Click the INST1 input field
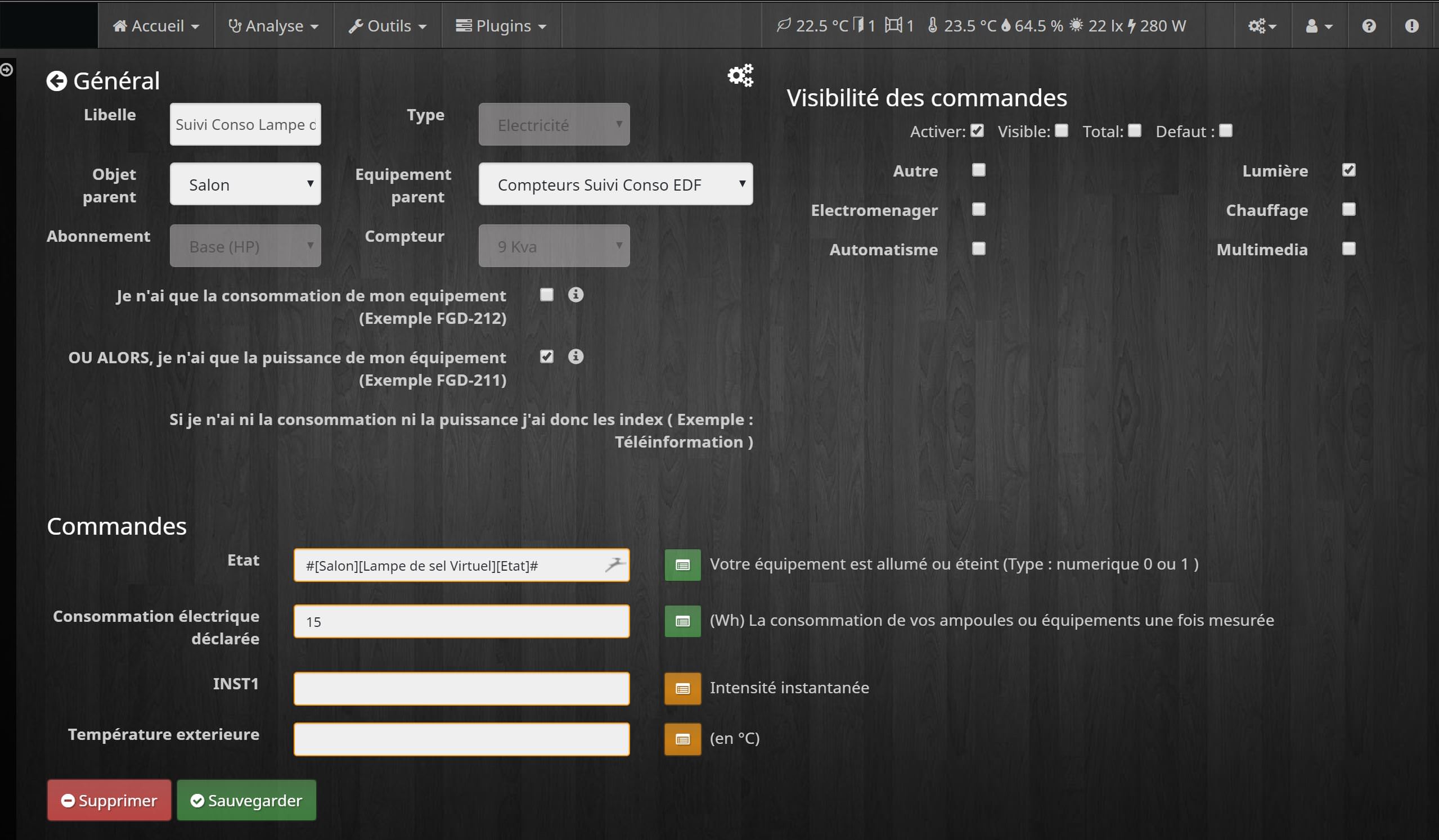Screen dimensions: 1439x840 (x=462, y=689)
